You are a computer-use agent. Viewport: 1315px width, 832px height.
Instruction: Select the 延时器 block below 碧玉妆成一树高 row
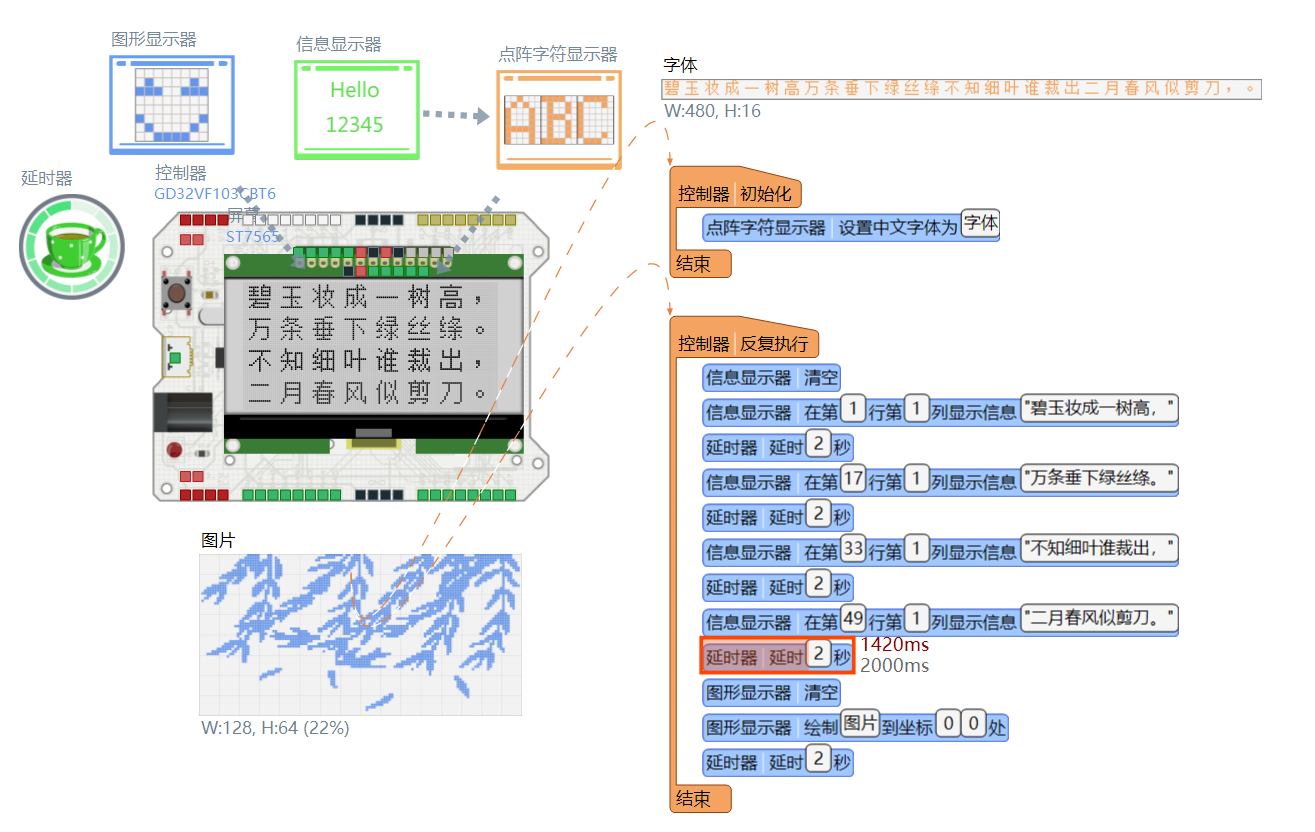click(778, 446)
